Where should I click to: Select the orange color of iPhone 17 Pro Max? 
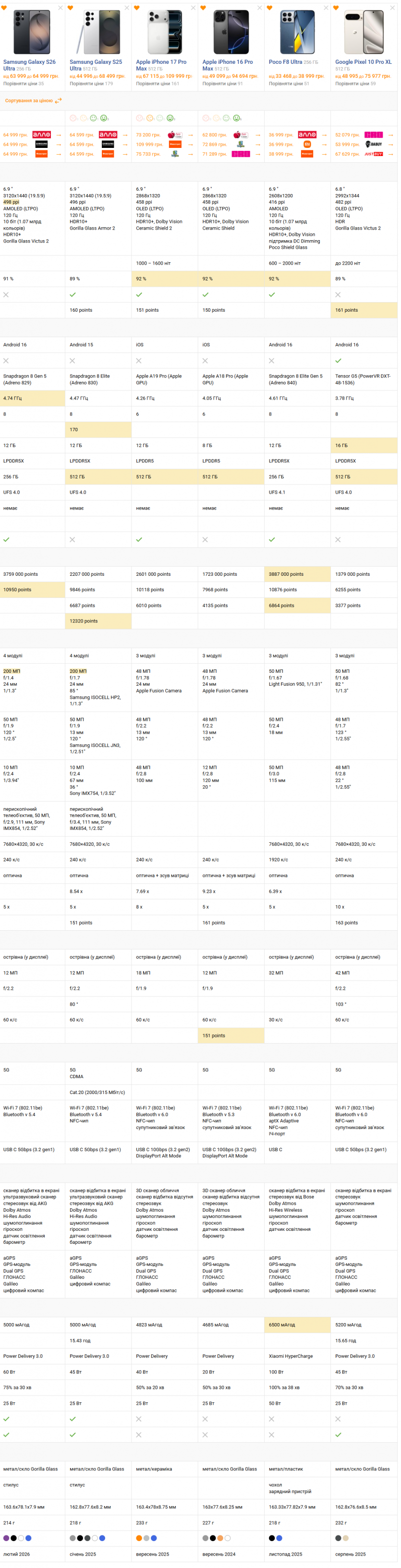coord(139,1538)
